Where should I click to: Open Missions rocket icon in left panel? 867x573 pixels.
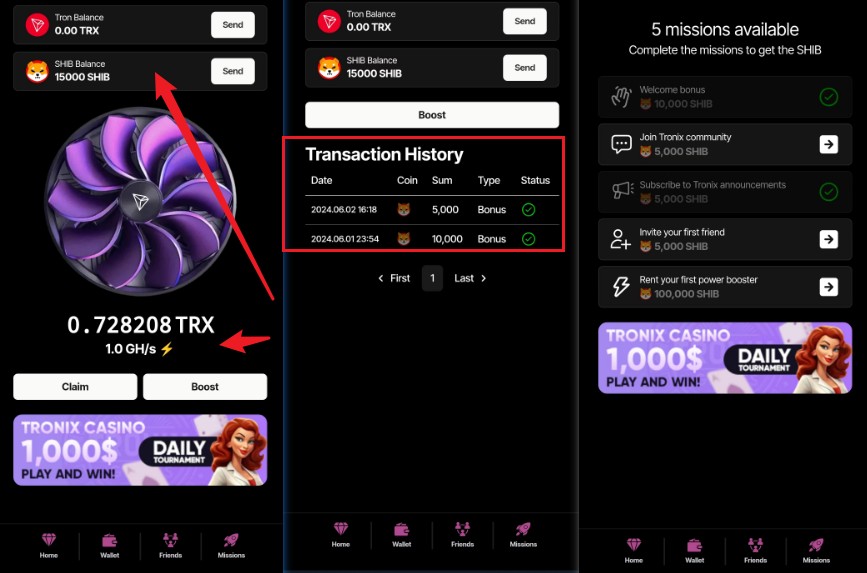tap(231, 540)
